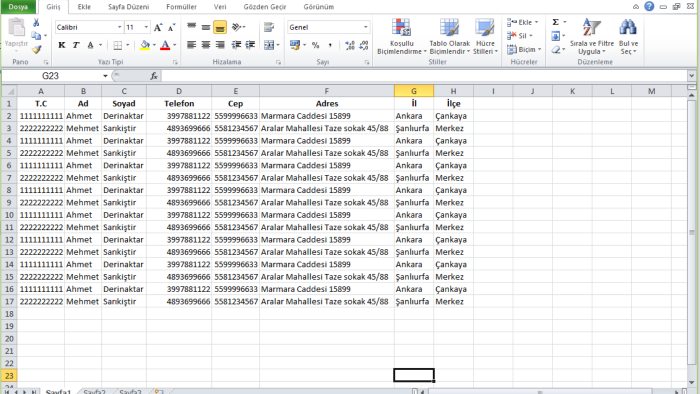Click the AutoSum sigma icon
Viewport: 700px width, 394px height.
pos(555,22)
